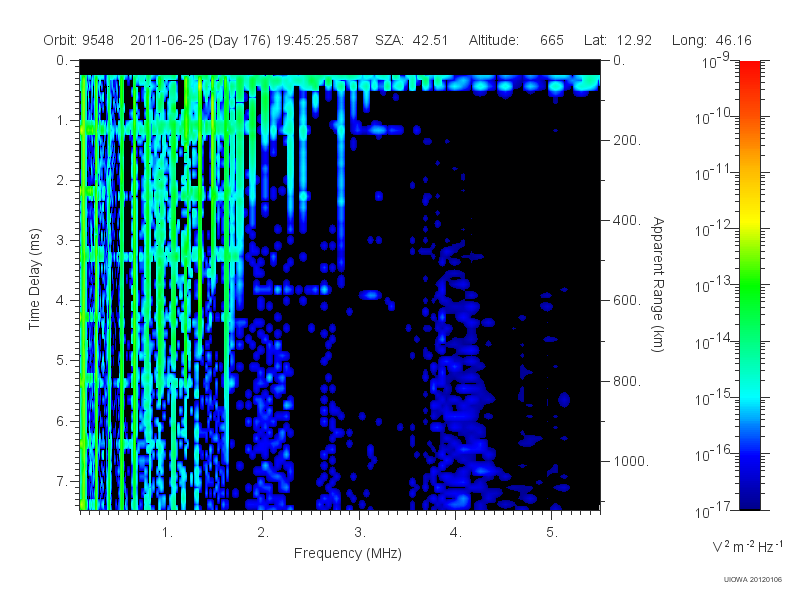Click the '5.' tick on frequency axis
800x600 pixels.
tap(552, 533)
